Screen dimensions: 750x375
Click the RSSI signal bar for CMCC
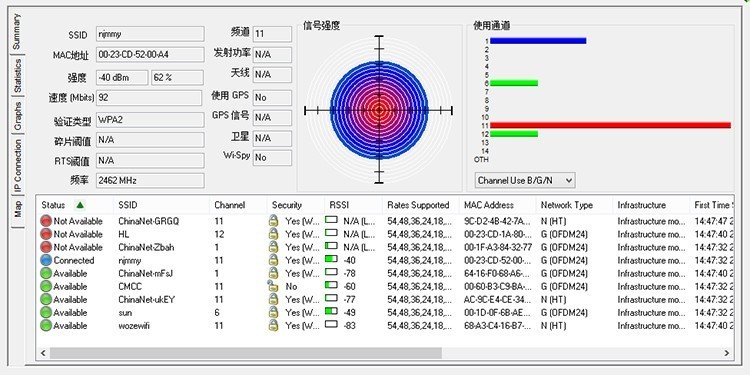click(x=331, y=285)
